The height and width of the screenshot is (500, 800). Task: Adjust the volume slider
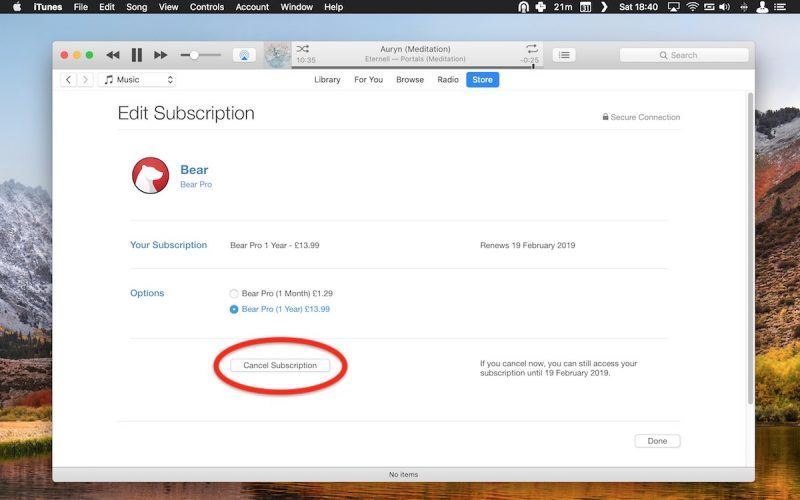pos(195,55)
